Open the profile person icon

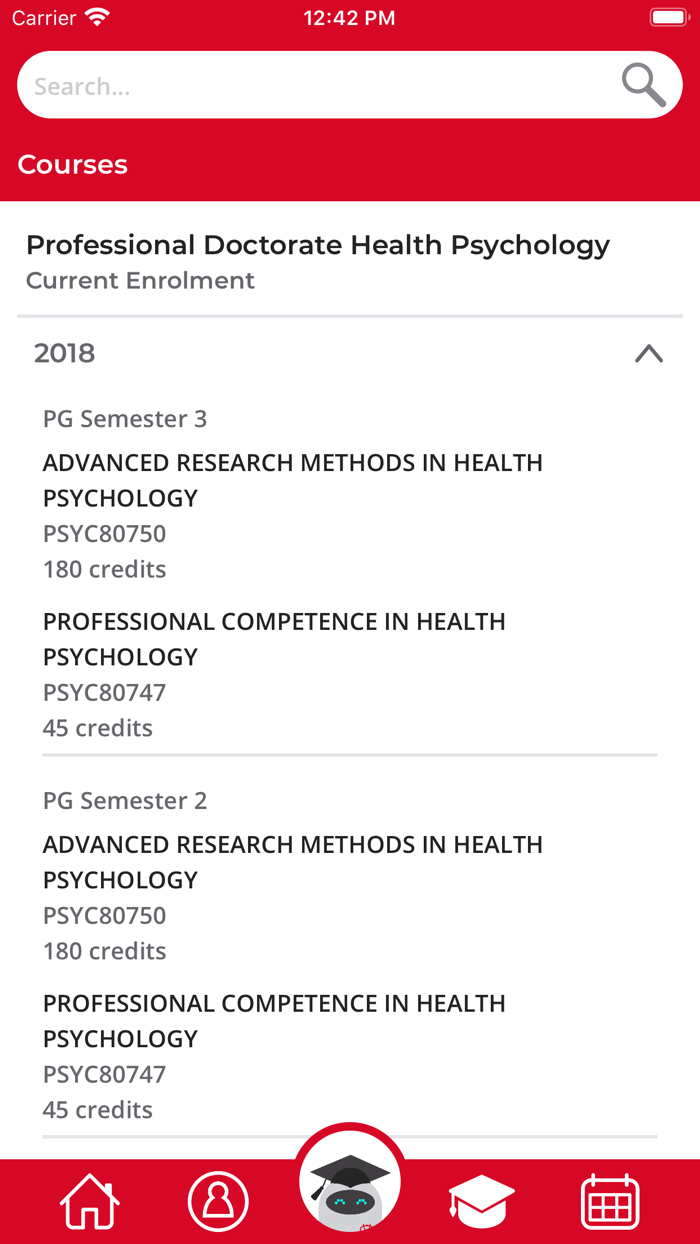[218, 1201]
